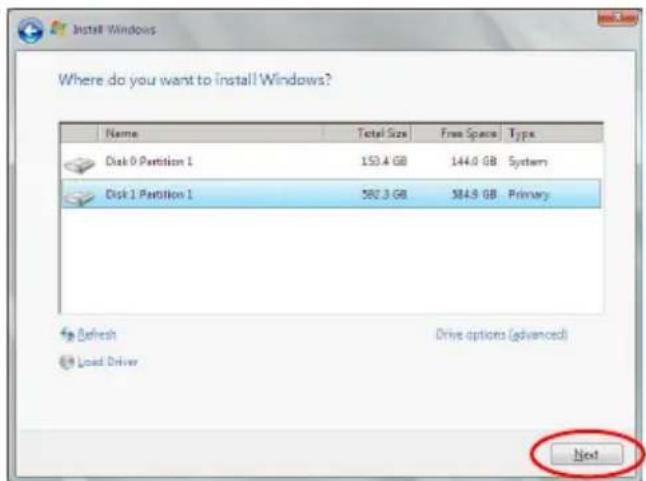Image resolution: width=646 pixels, height=481 pixels.
Task: Click Disk 1 total size value
Action: [384, 194]
